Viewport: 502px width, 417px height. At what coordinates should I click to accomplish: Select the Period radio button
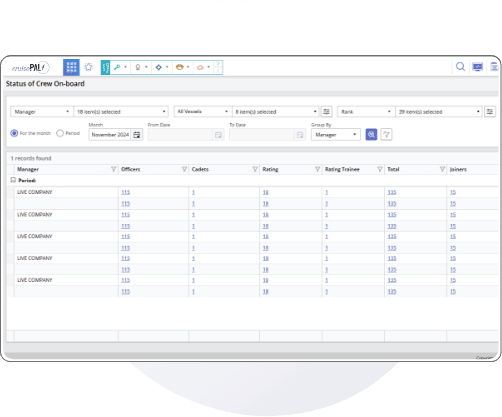coord(60,133)
